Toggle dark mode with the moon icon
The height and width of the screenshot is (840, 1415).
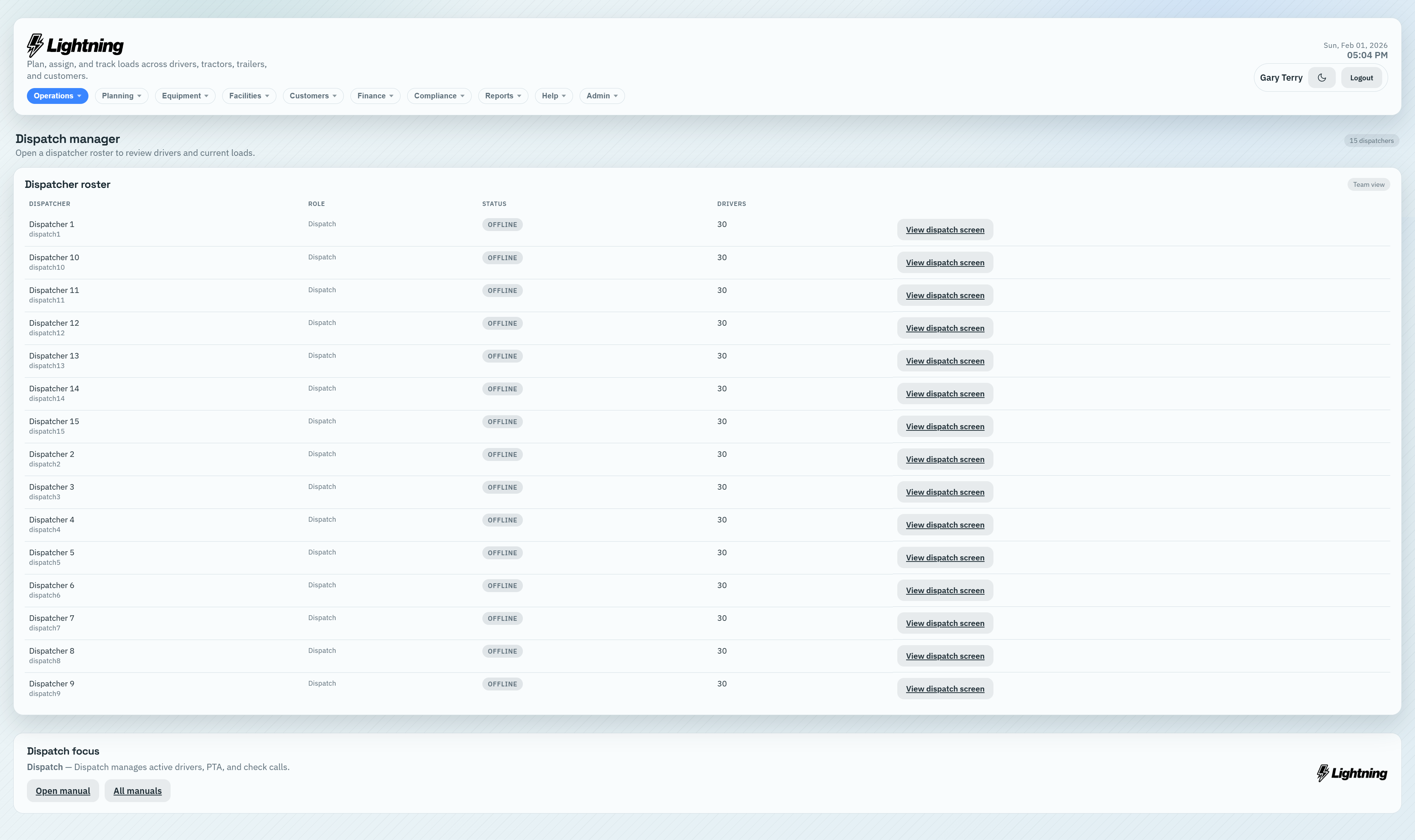pyautogui.click(x=1321, y=77)
